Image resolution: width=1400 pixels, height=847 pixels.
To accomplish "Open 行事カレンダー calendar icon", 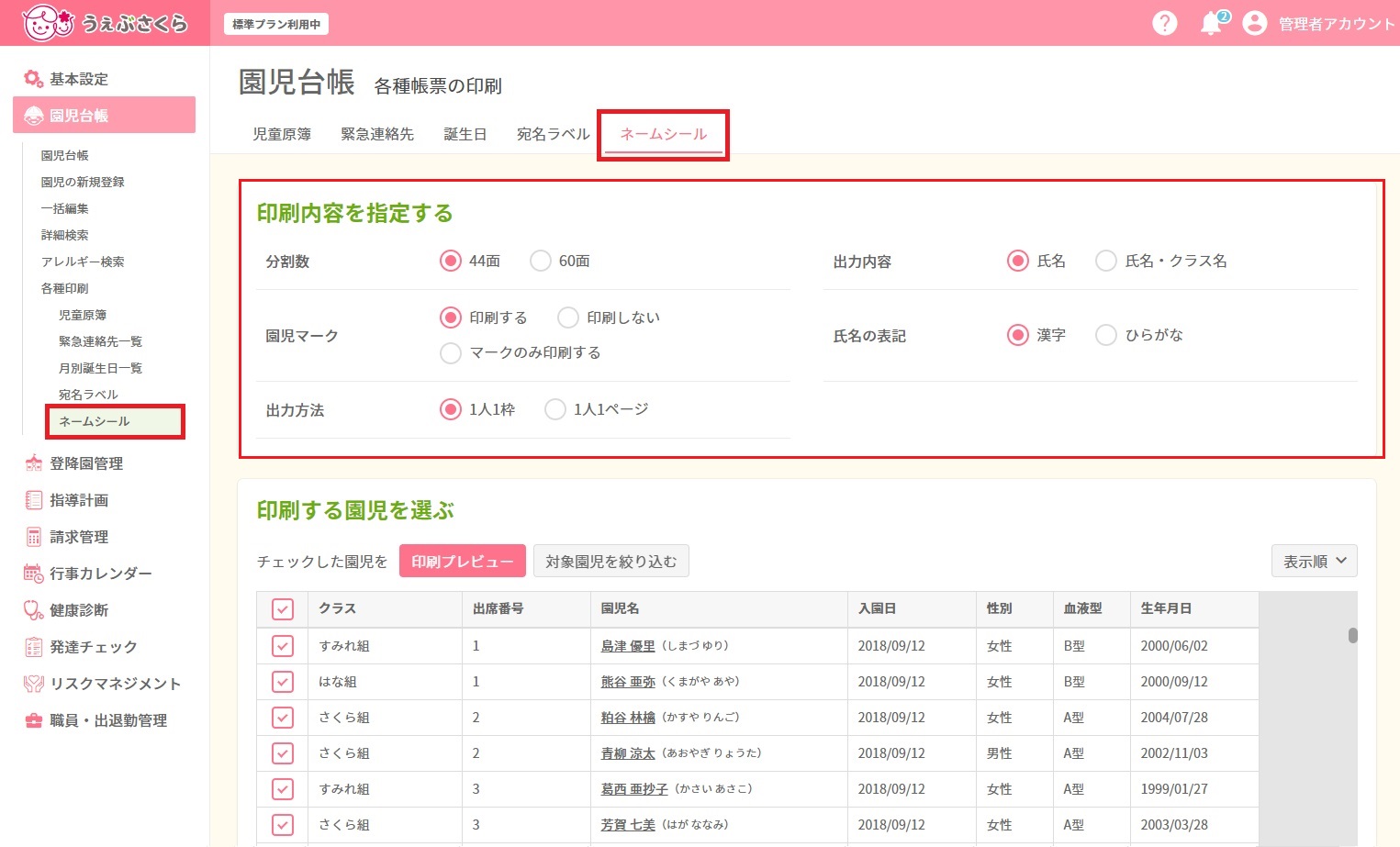I will (34, 574).
